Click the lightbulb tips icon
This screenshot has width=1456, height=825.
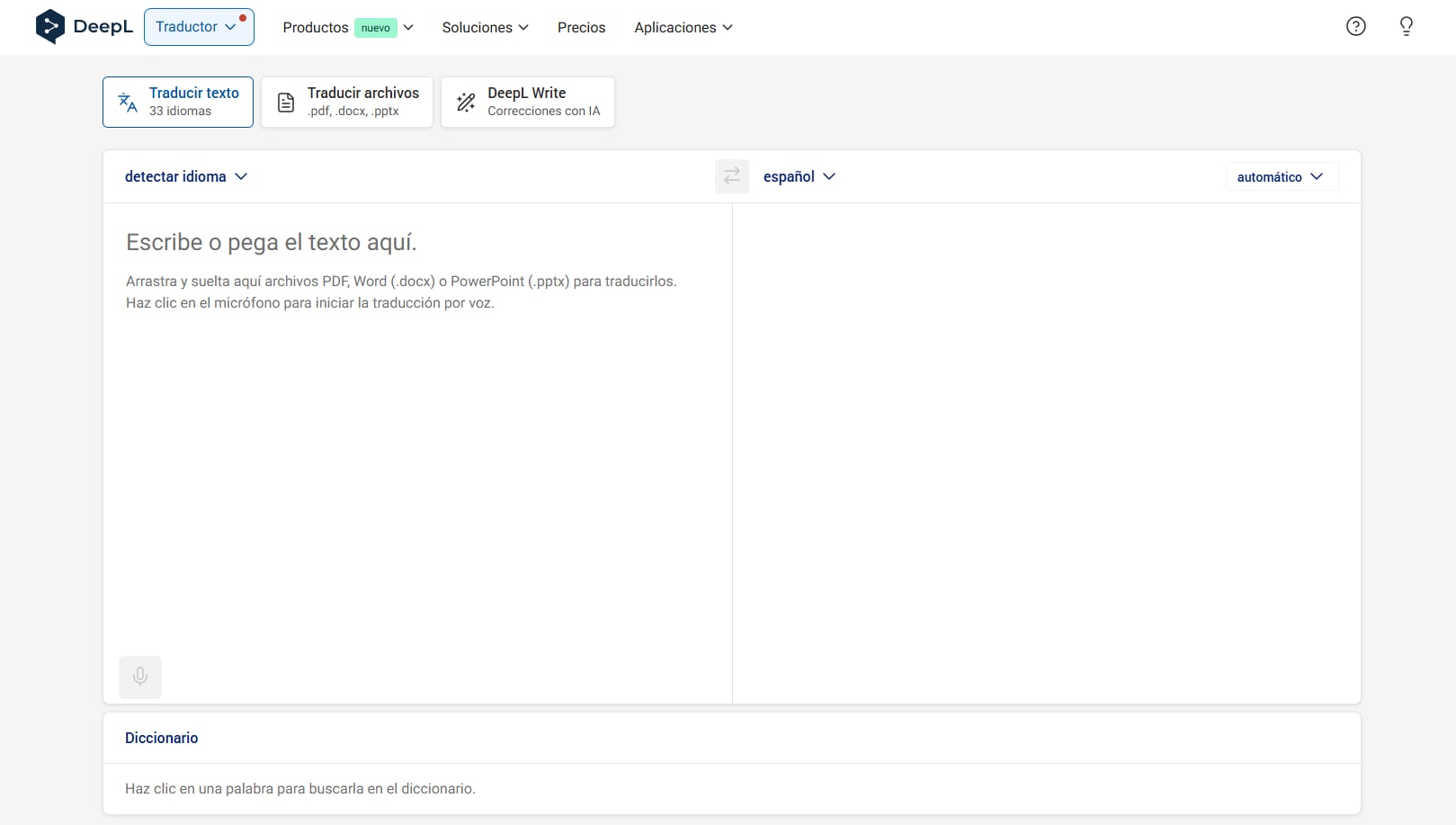point(1406,27)
